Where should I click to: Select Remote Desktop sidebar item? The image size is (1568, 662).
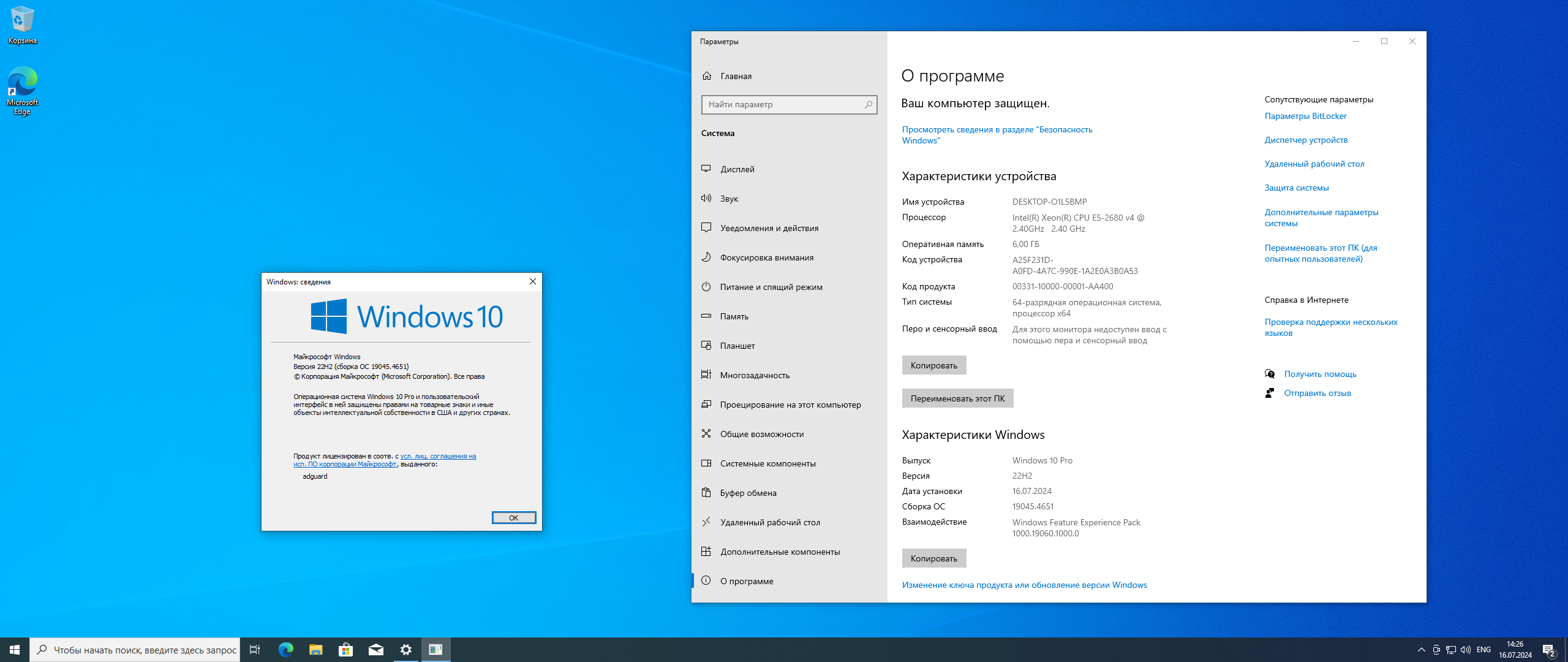point(770,522)
